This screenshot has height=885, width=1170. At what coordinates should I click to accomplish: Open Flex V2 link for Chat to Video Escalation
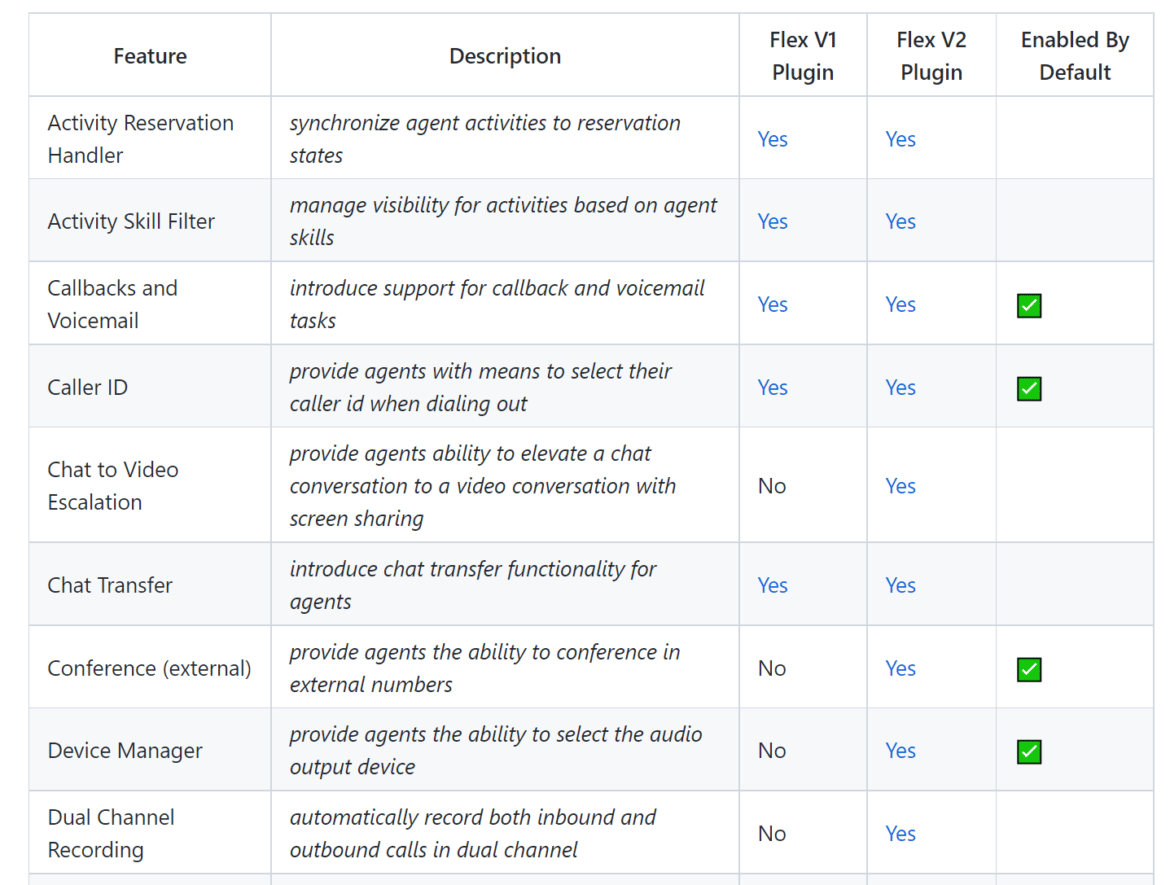[900, 486]
